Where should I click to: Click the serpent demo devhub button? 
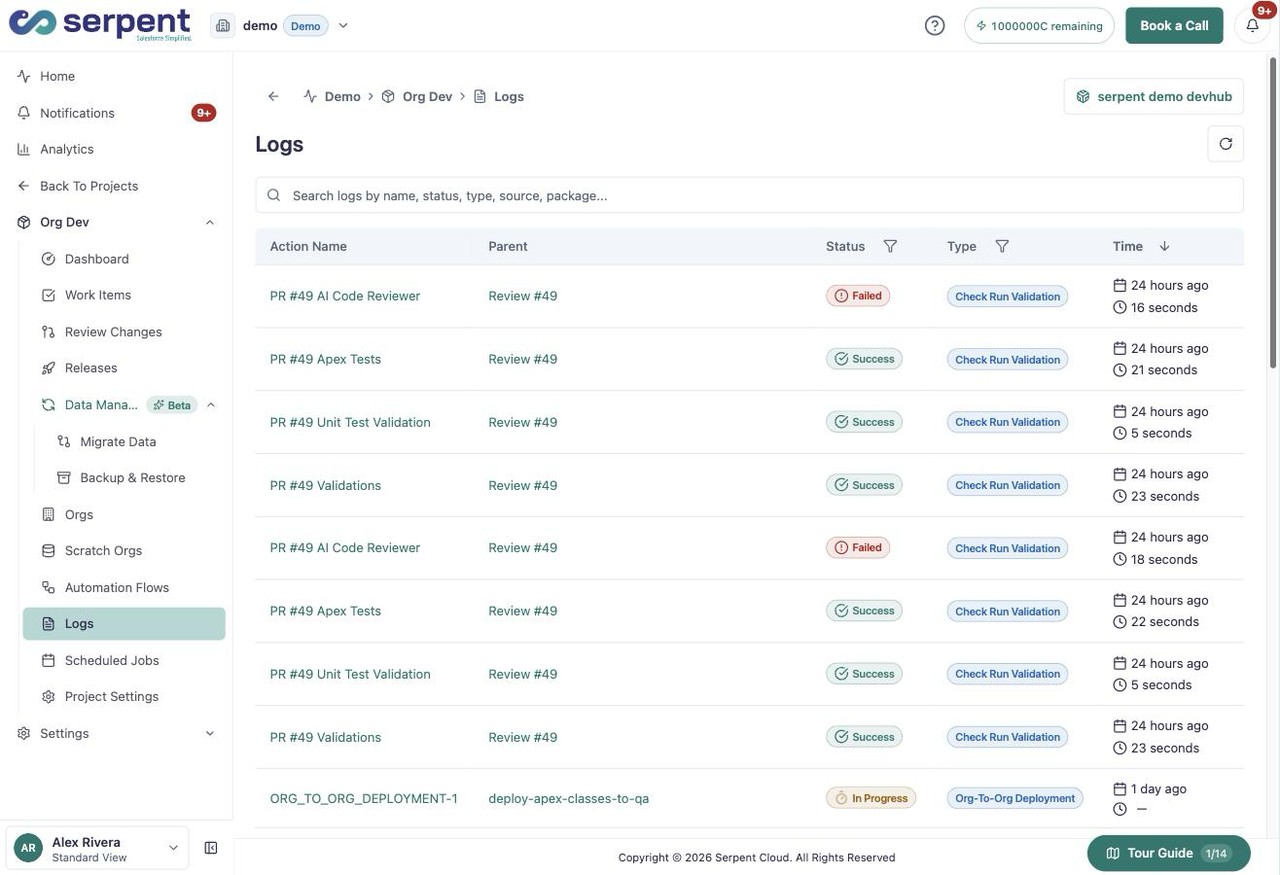pyautogui.click(x=1154, y=96)
